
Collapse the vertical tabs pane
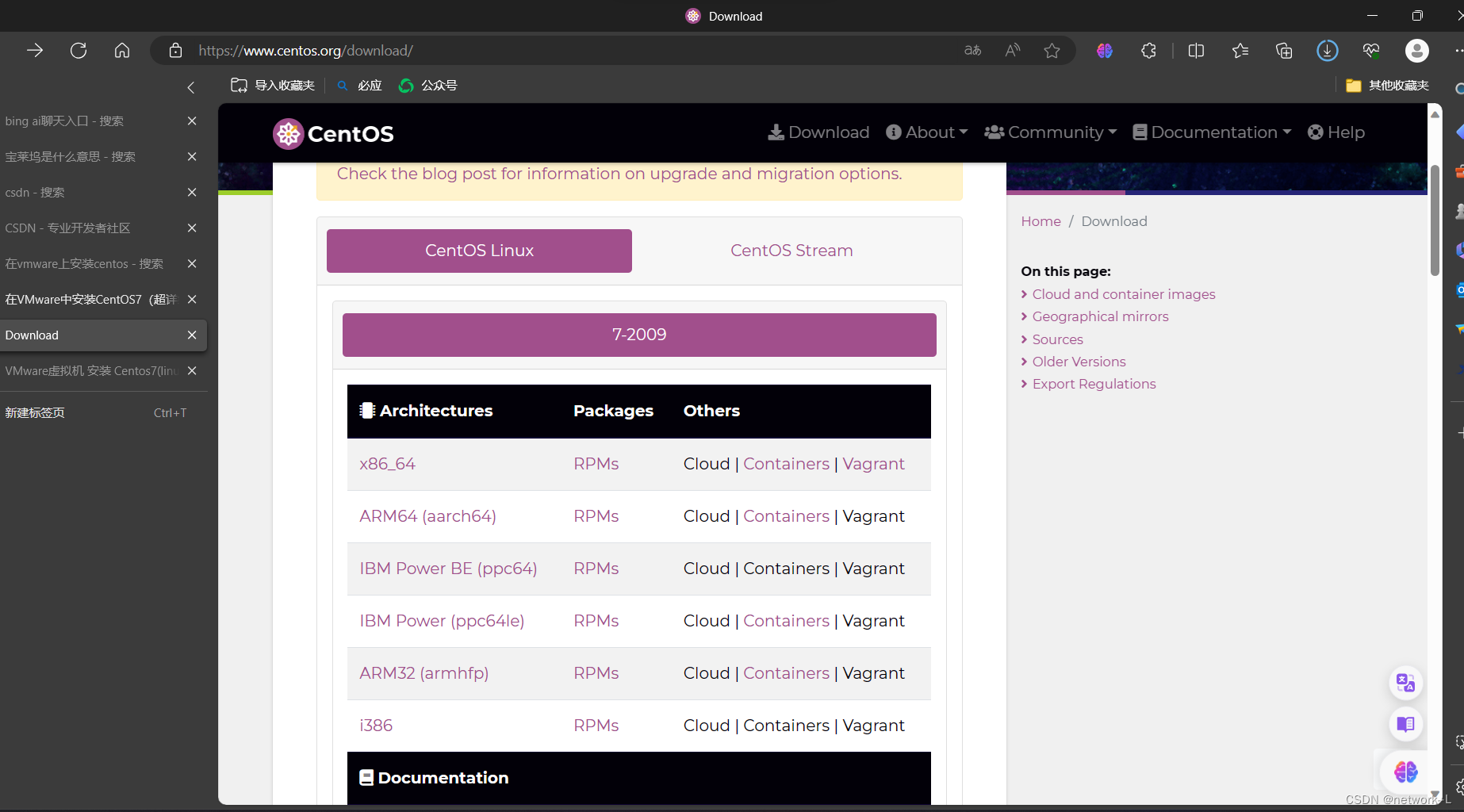tap(191, 87)
